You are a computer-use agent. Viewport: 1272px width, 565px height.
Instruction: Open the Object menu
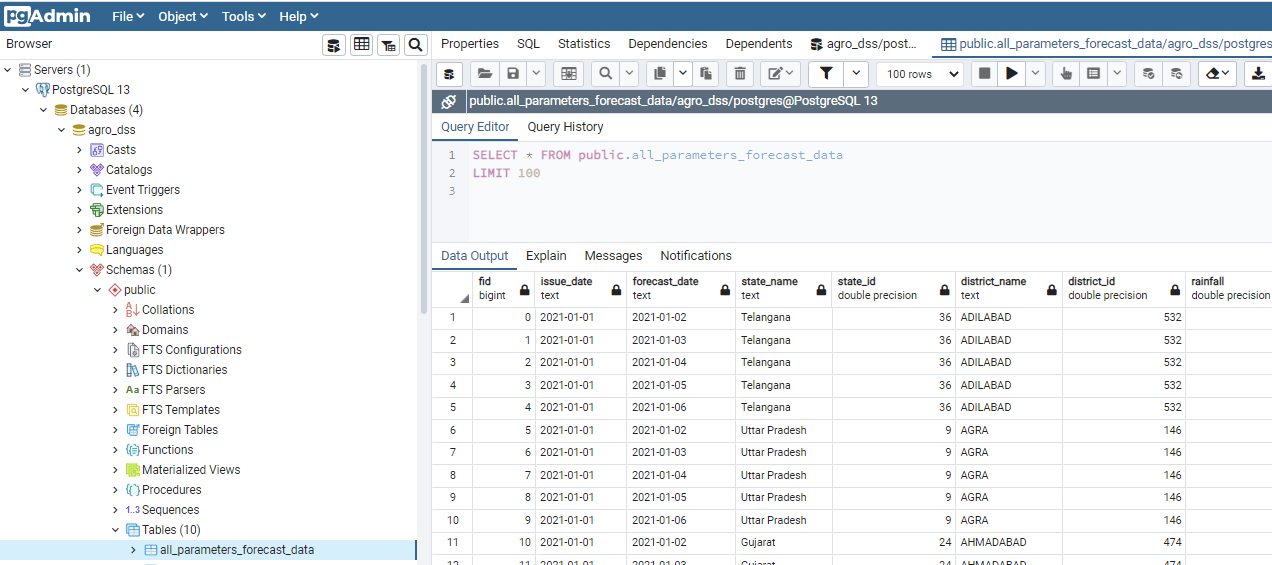coord(183,16)
